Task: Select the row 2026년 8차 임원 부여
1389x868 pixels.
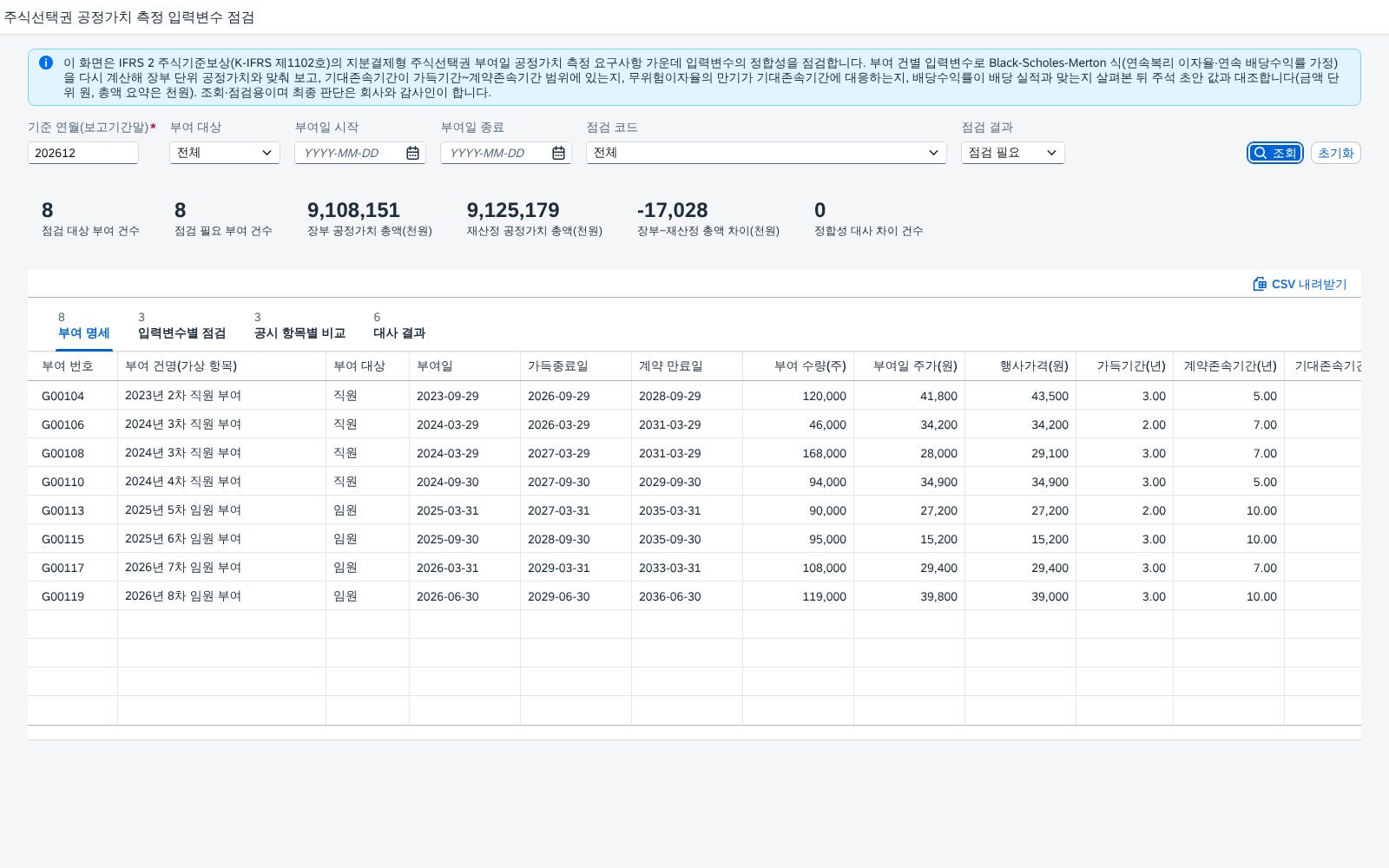Action: [694, 595]
